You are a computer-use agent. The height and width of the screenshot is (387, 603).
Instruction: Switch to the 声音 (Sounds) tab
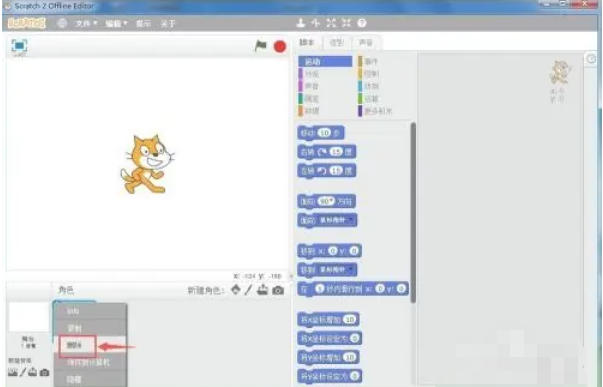[365, 43]
